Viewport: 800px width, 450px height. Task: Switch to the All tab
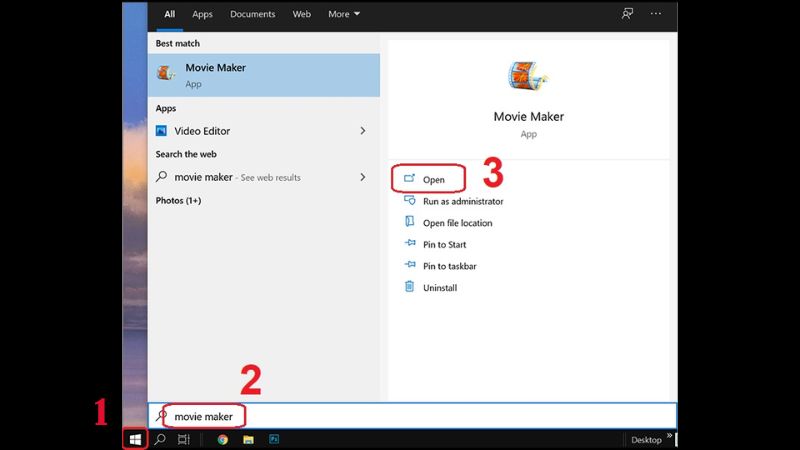pos(169,14)
